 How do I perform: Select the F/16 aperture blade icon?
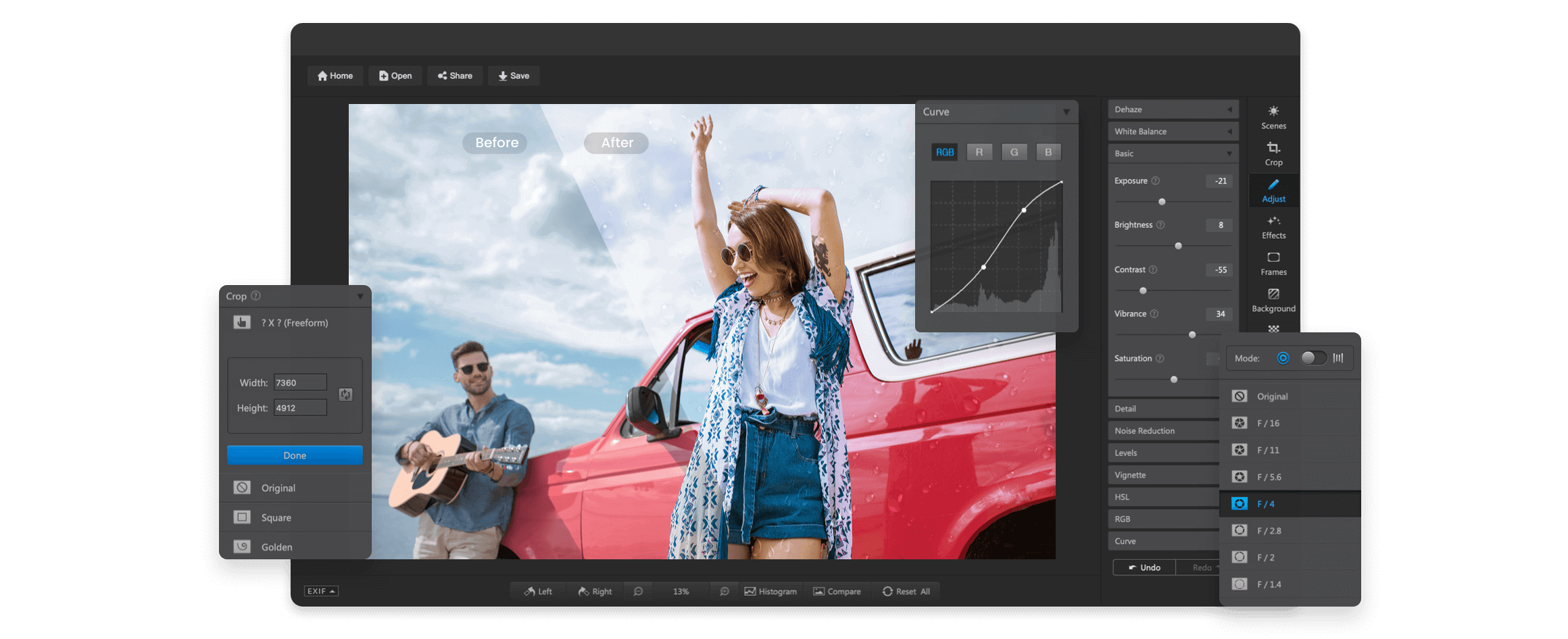pyautogui.click(x=1240, y=423)
